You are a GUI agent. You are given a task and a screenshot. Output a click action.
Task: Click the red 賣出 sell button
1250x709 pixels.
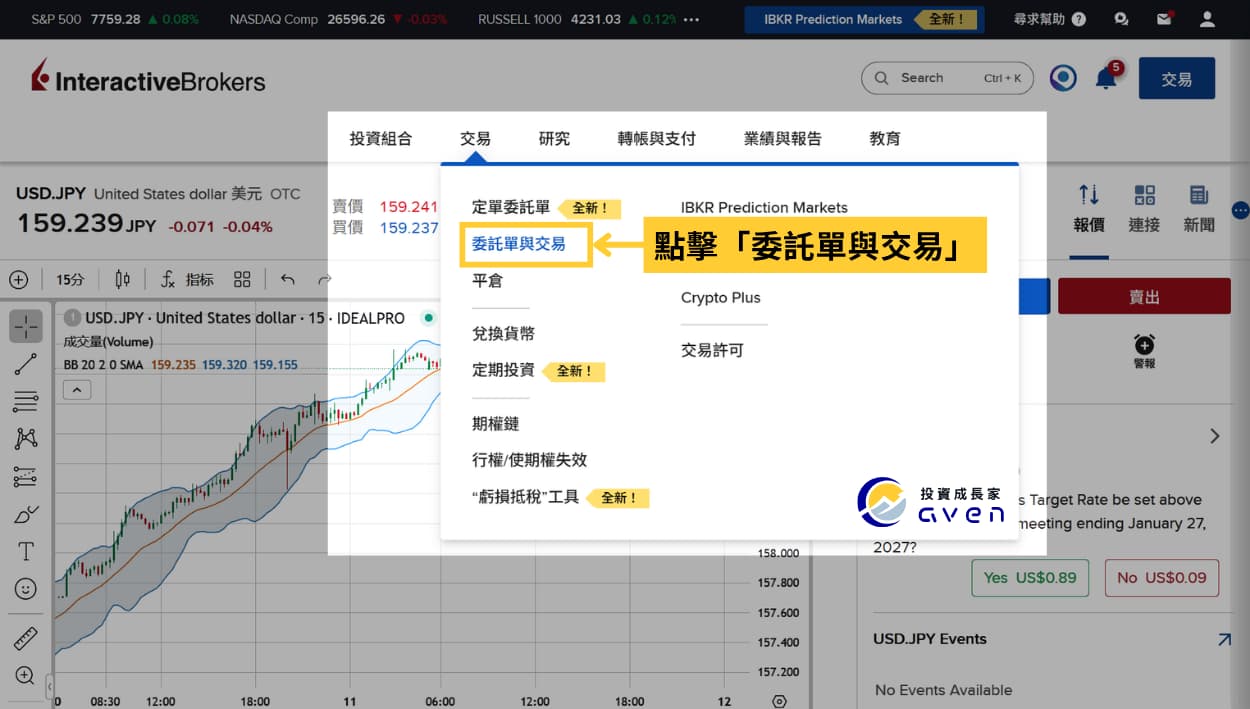click(1144, 297)
